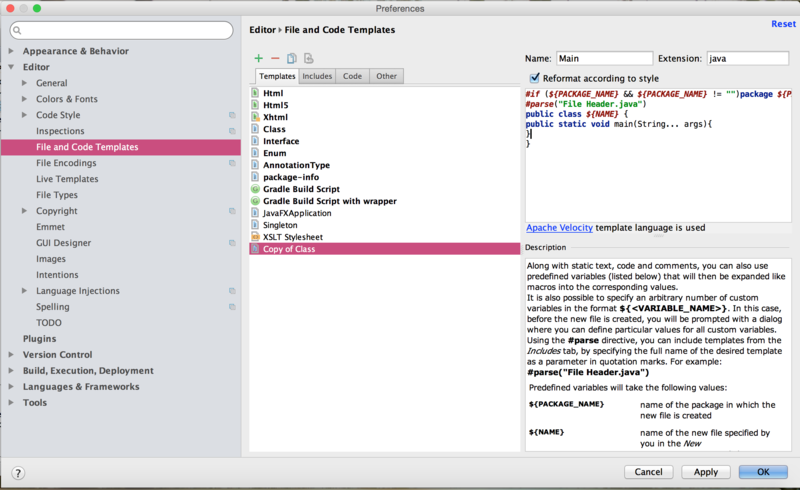
Task: Click the project-level icon beside Code Style
Action: pos(232,115)
